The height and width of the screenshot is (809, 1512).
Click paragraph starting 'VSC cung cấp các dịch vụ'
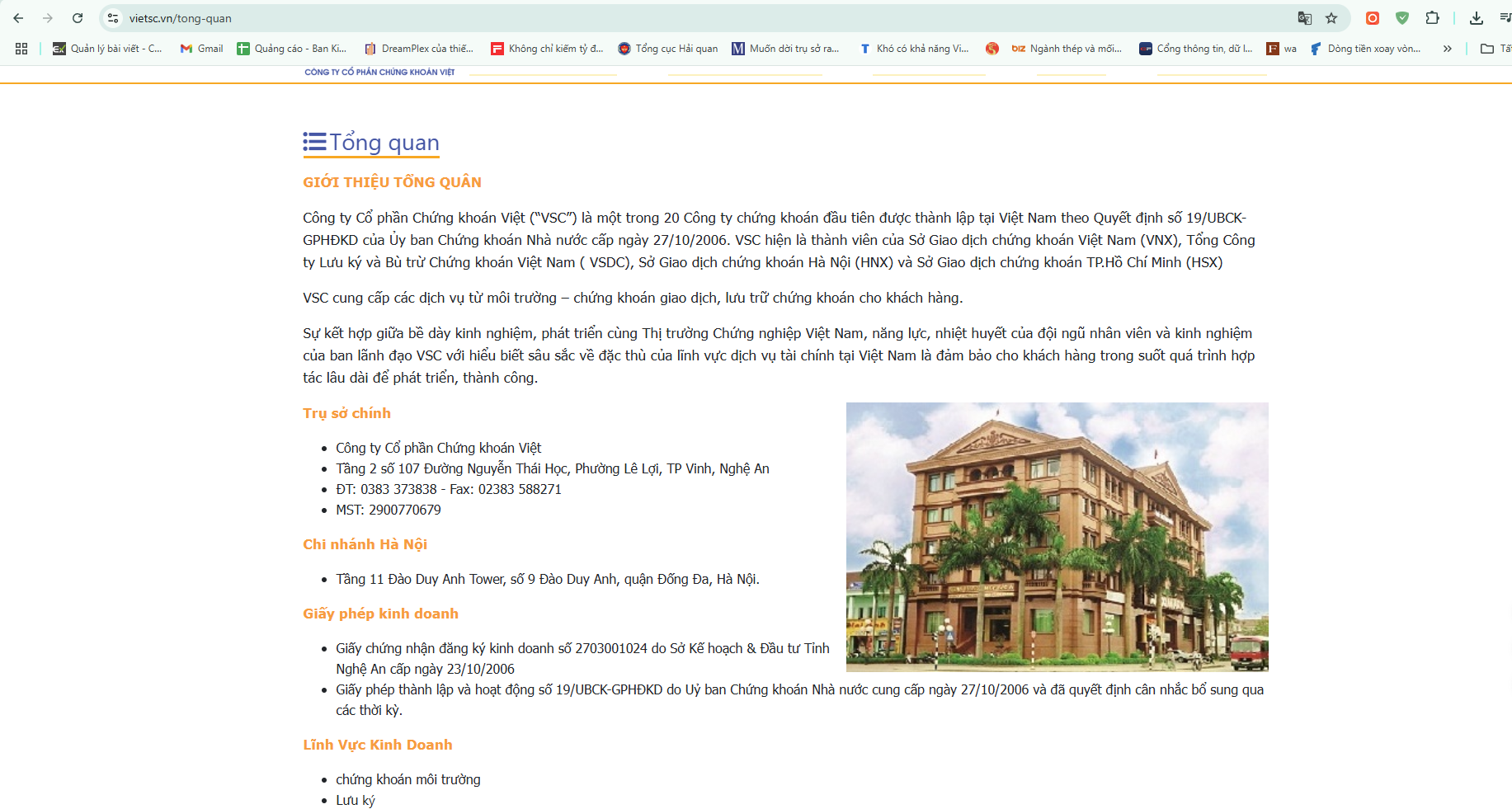point(633,298)
